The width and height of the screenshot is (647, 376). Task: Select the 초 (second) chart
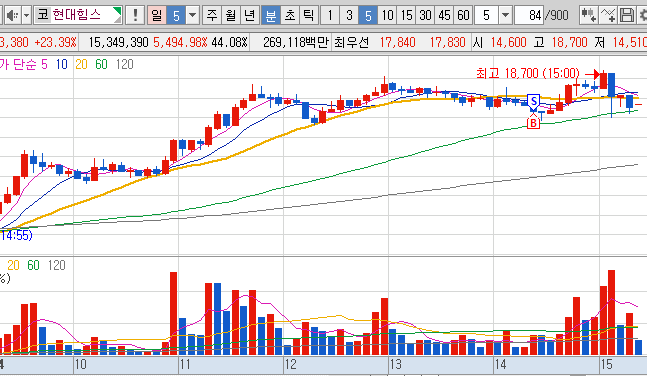pyautogui.click(x=290, y=16)
